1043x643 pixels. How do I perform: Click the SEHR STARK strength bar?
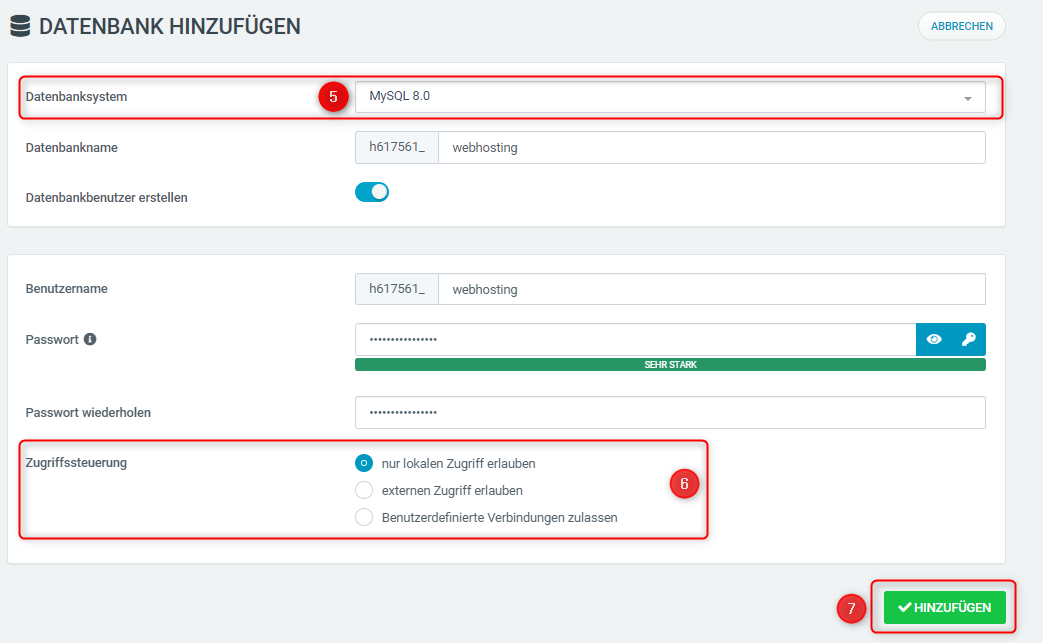click(670, 363)
